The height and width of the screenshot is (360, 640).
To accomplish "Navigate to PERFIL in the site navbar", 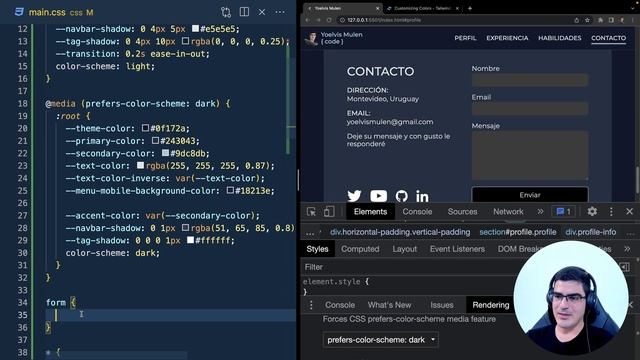I will (x=465, y=38).
